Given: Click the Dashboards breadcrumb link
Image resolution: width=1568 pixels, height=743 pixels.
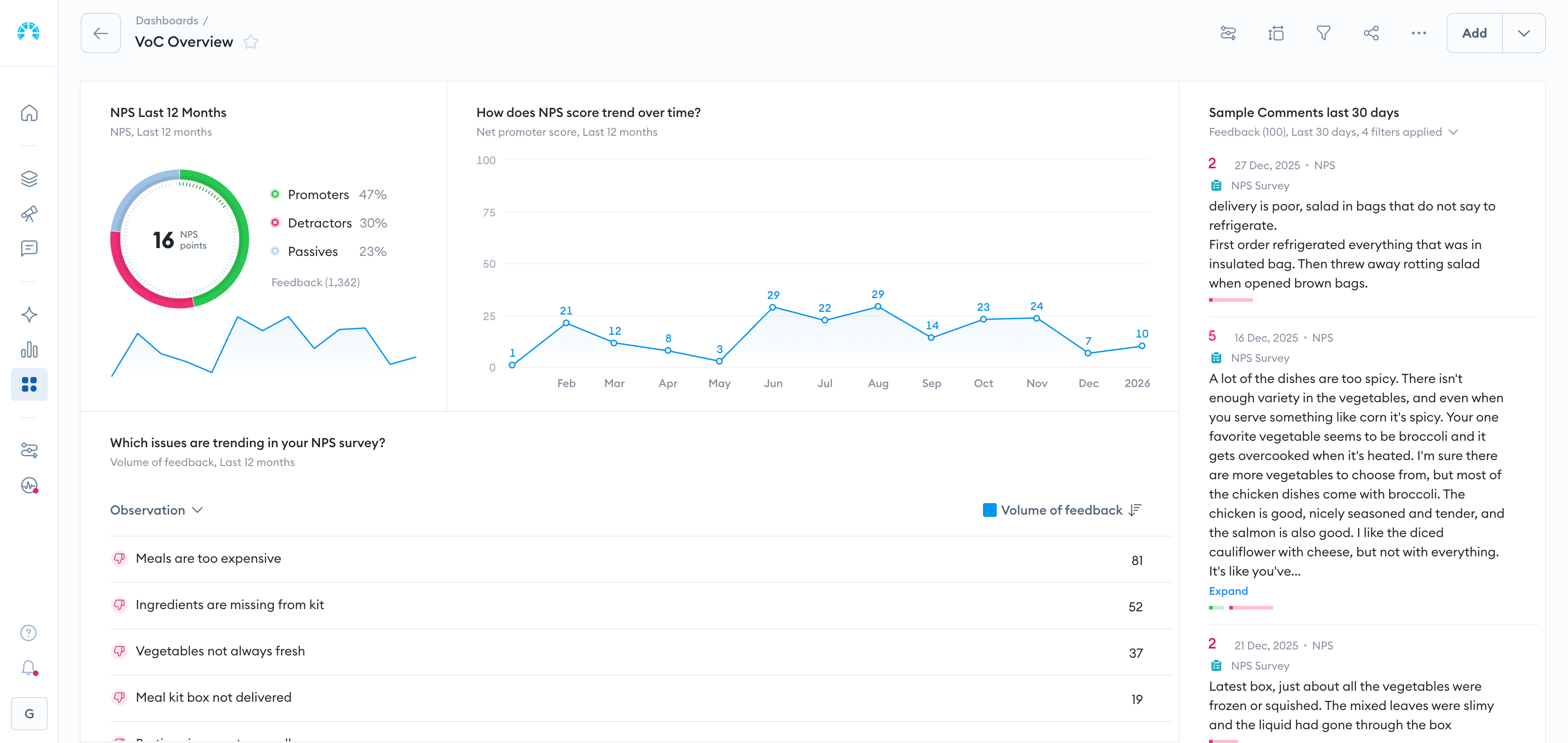Looking at the screenshot, I should [x=167, y=20].
